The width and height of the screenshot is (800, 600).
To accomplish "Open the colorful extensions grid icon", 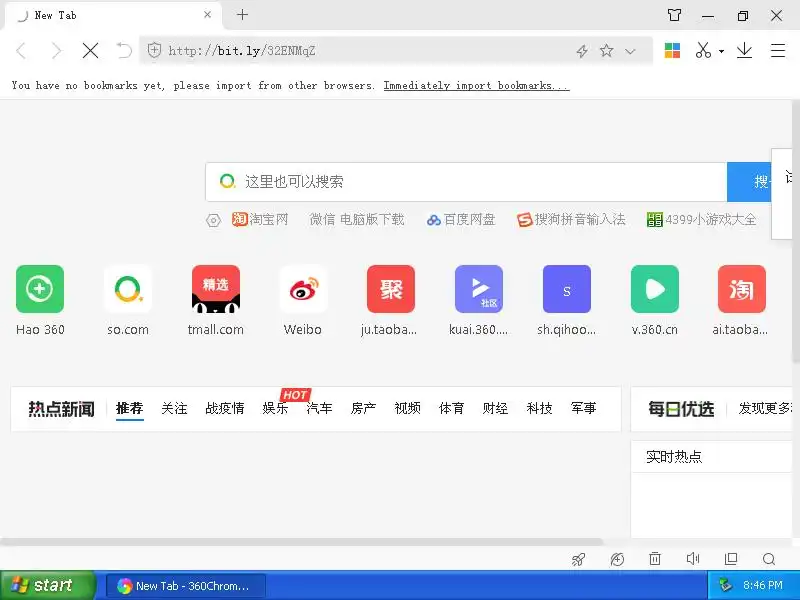I will (672, 51).
